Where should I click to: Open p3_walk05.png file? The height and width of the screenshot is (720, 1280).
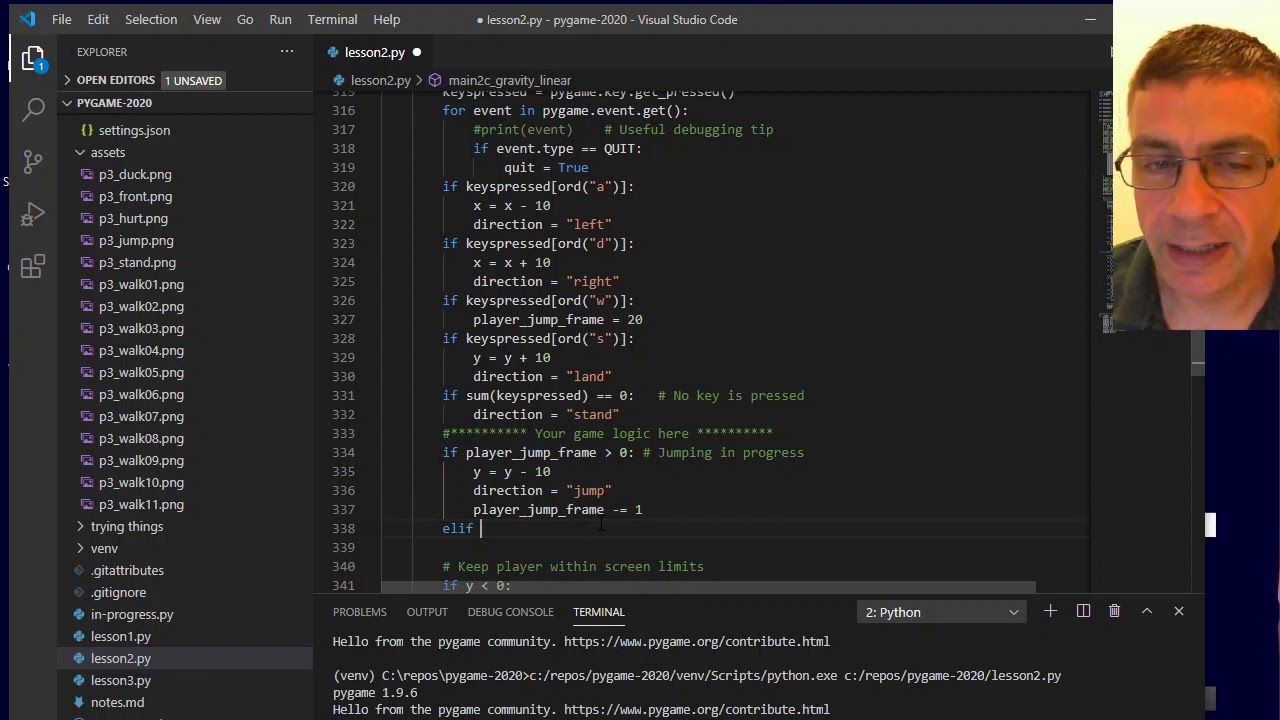pyautogui.click(x=141, y=373)
